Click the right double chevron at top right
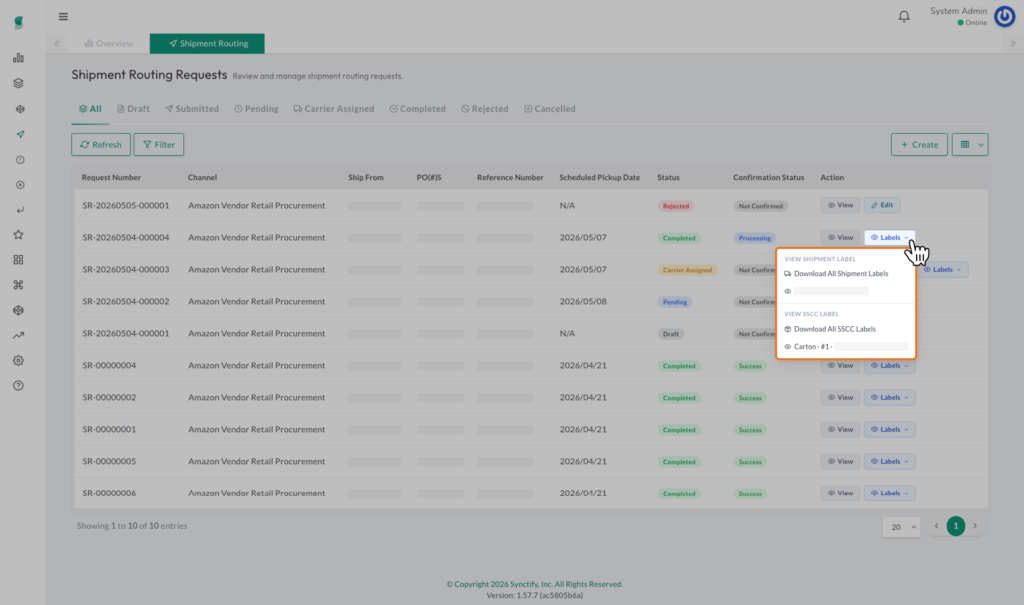 coord(1013,44)
